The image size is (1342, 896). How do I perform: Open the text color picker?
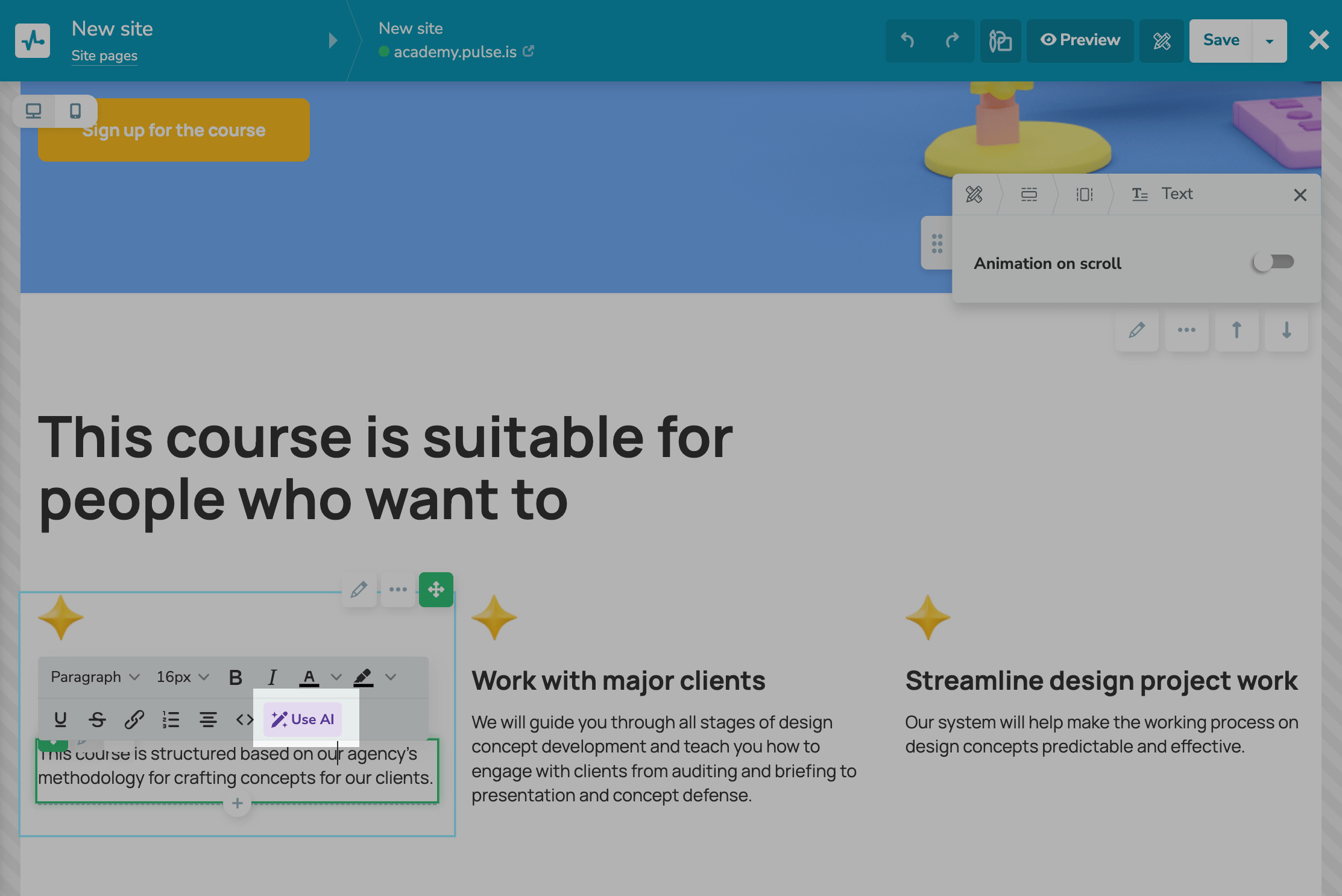309,677
